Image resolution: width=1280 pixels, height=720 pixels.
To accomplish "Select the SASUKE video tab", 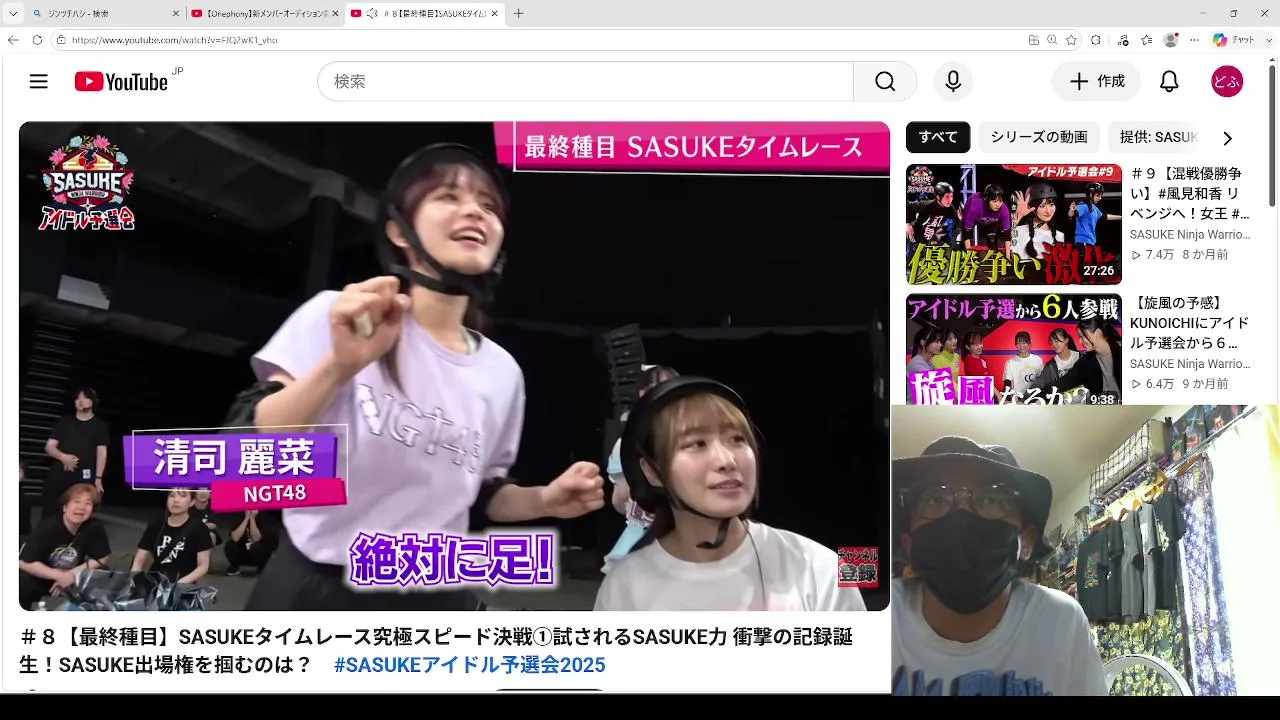I will pos(425,14).
